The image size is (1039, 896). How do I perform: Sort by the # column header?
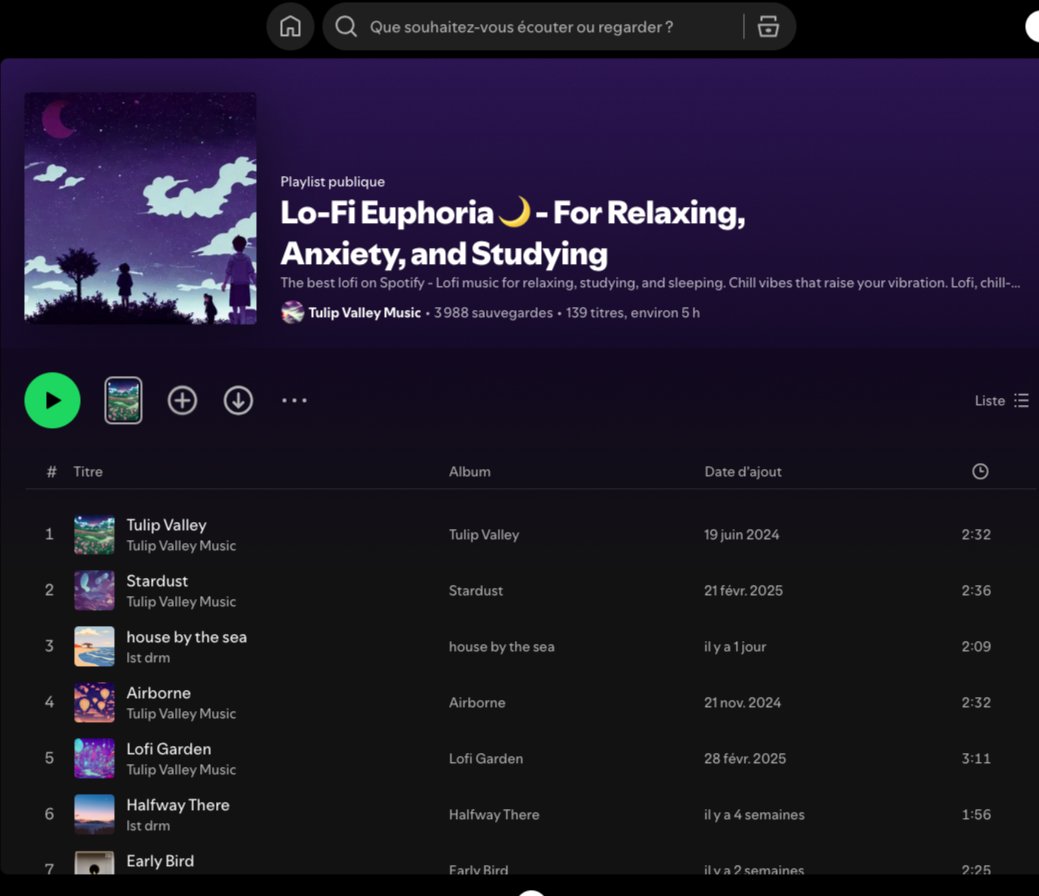pos(52,471)
